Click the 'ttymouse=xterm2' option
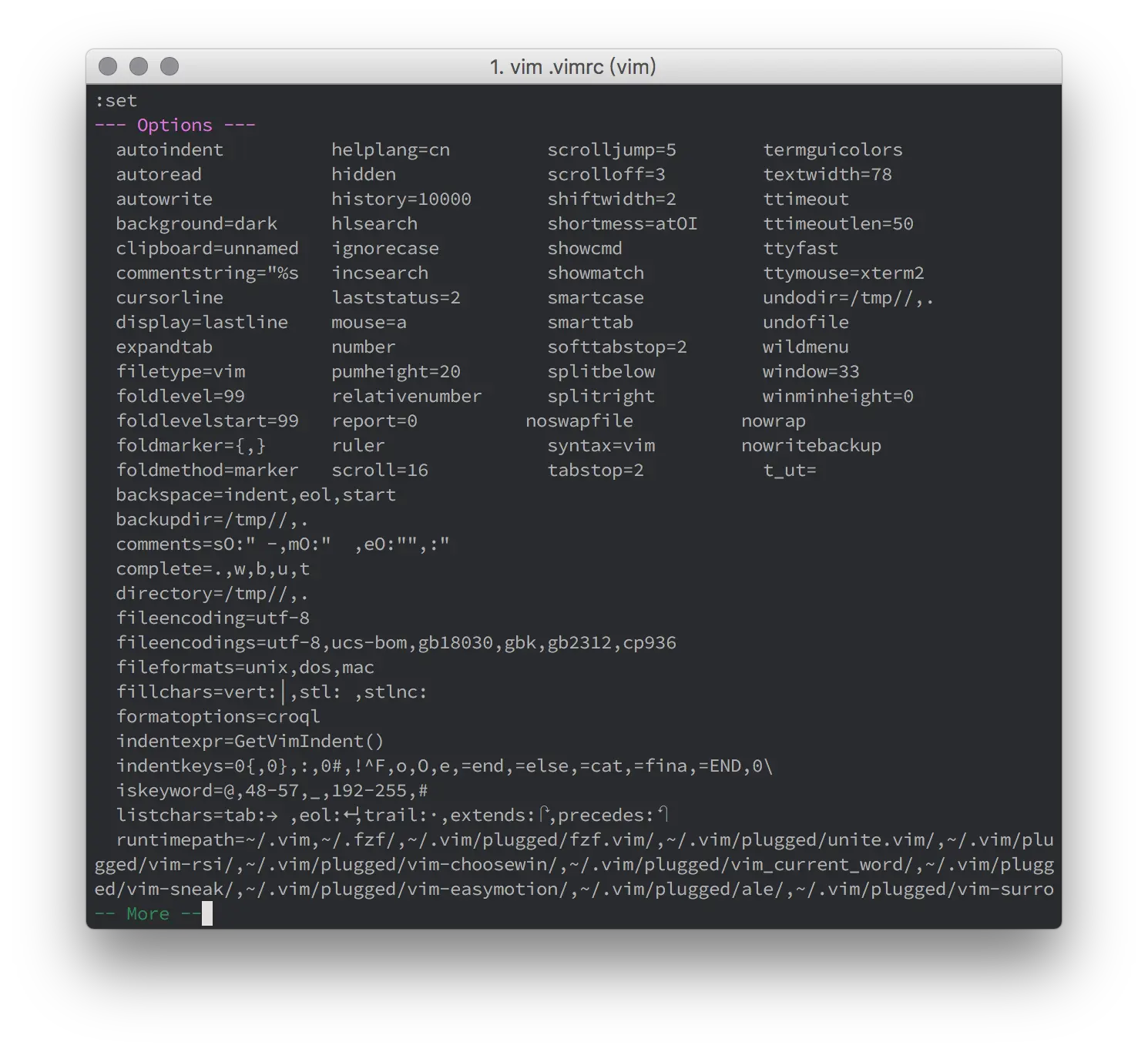This screenshot has width=1148, height=1052. (x=844, y=273)
